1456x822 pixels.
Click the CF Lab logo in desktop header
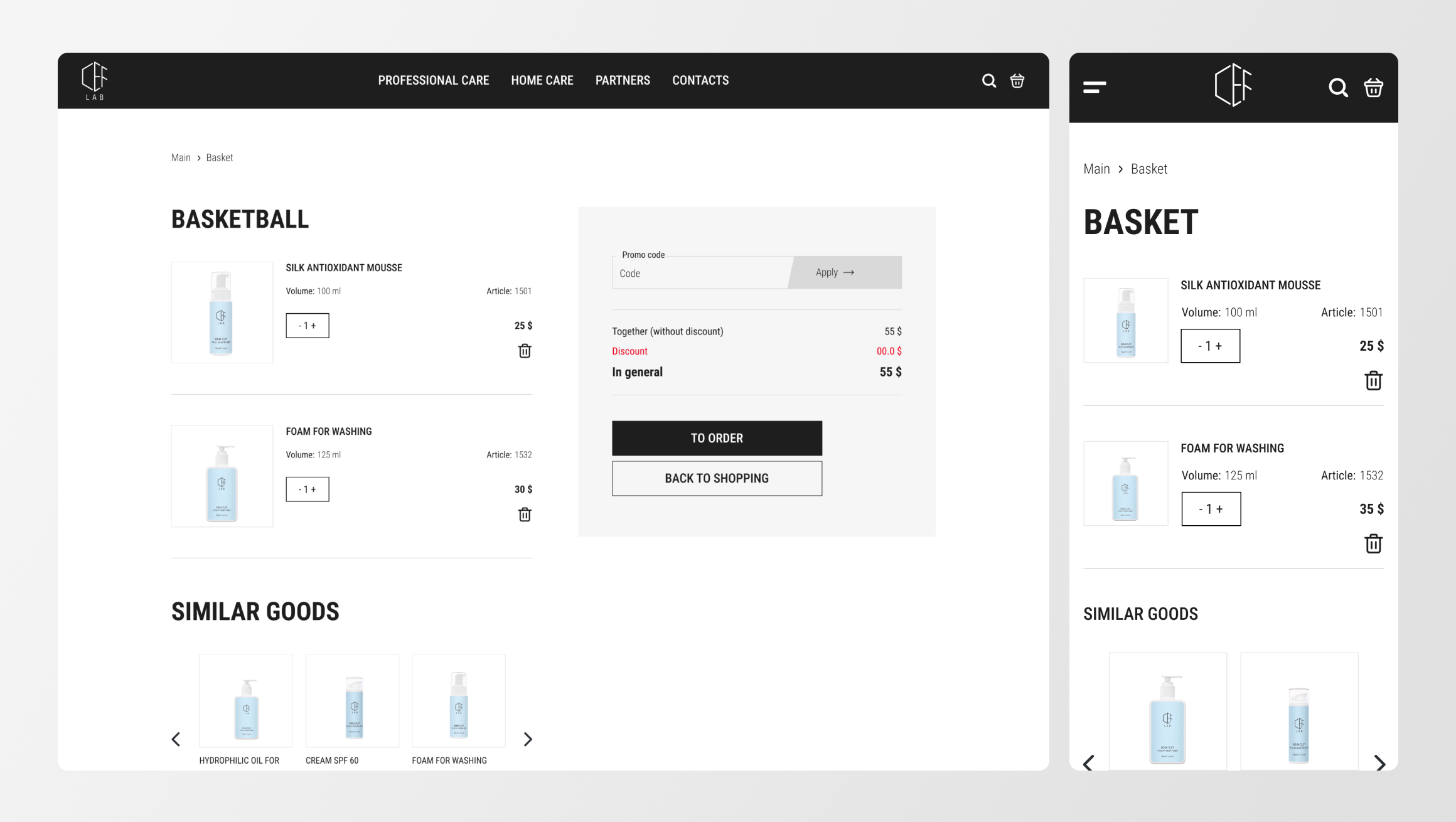[x=95, y=81]
